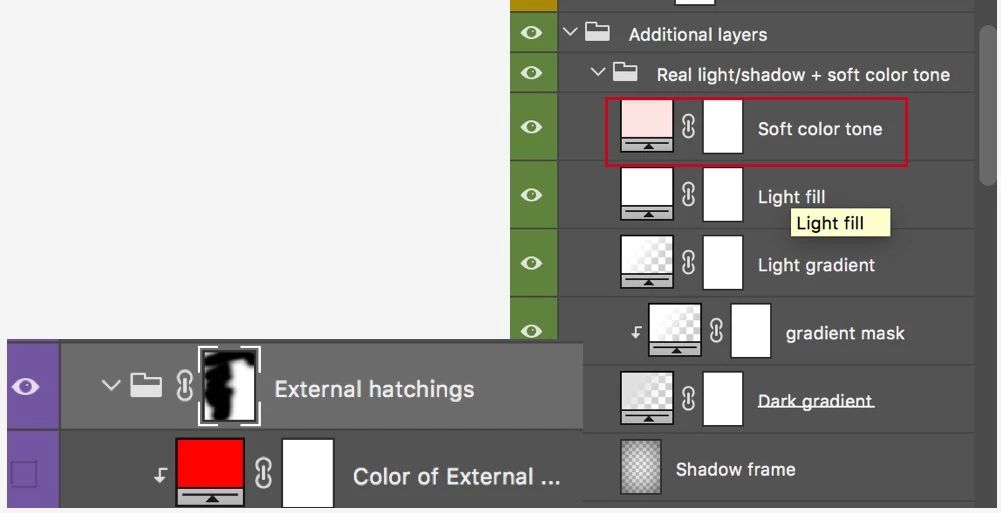Image resolution: width=1001 pixels, height=513 pixels.
Task: Unlink the Dark gradient layer mask
Action: pos(688,399)
